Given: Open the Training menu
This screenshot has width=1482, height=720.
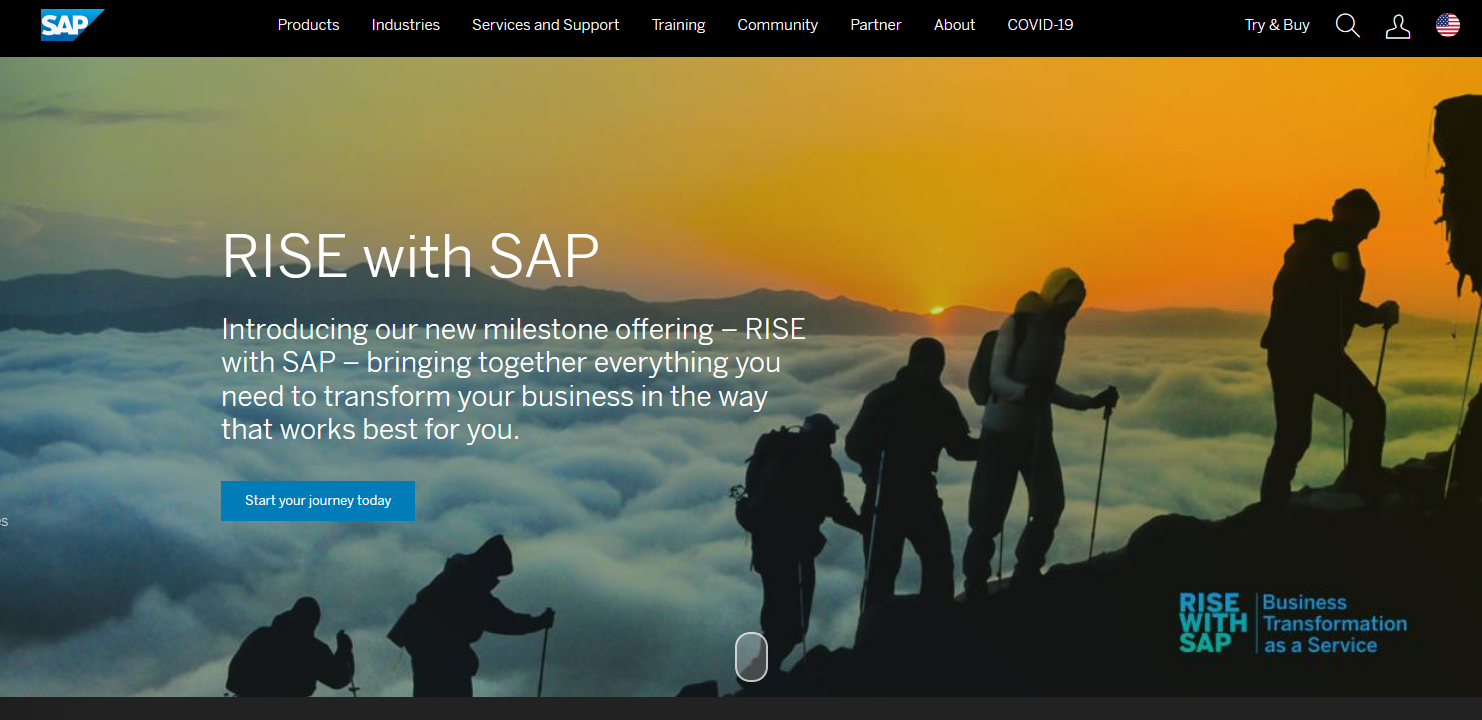Looking at the screenshot, I should [678, 25].
